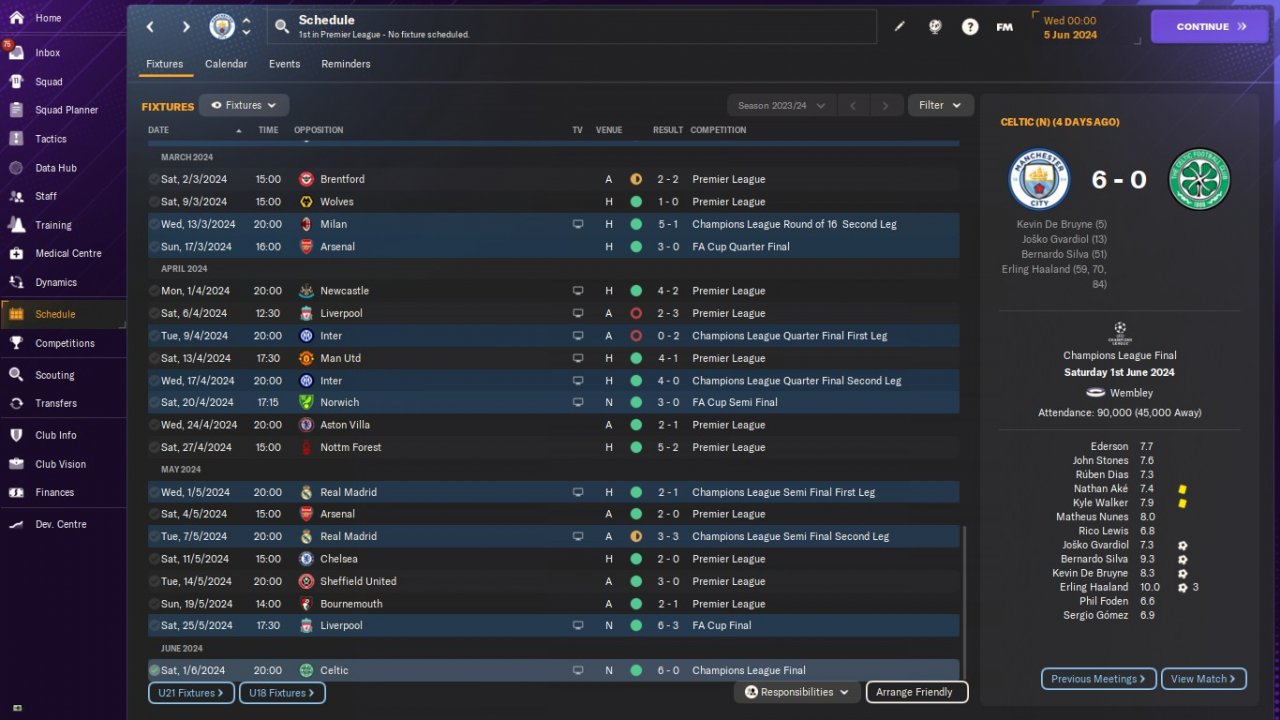Screen dimensions: 1280x720
Task: Open Competitions from the sidebar
Action: (x=65, y=343)
